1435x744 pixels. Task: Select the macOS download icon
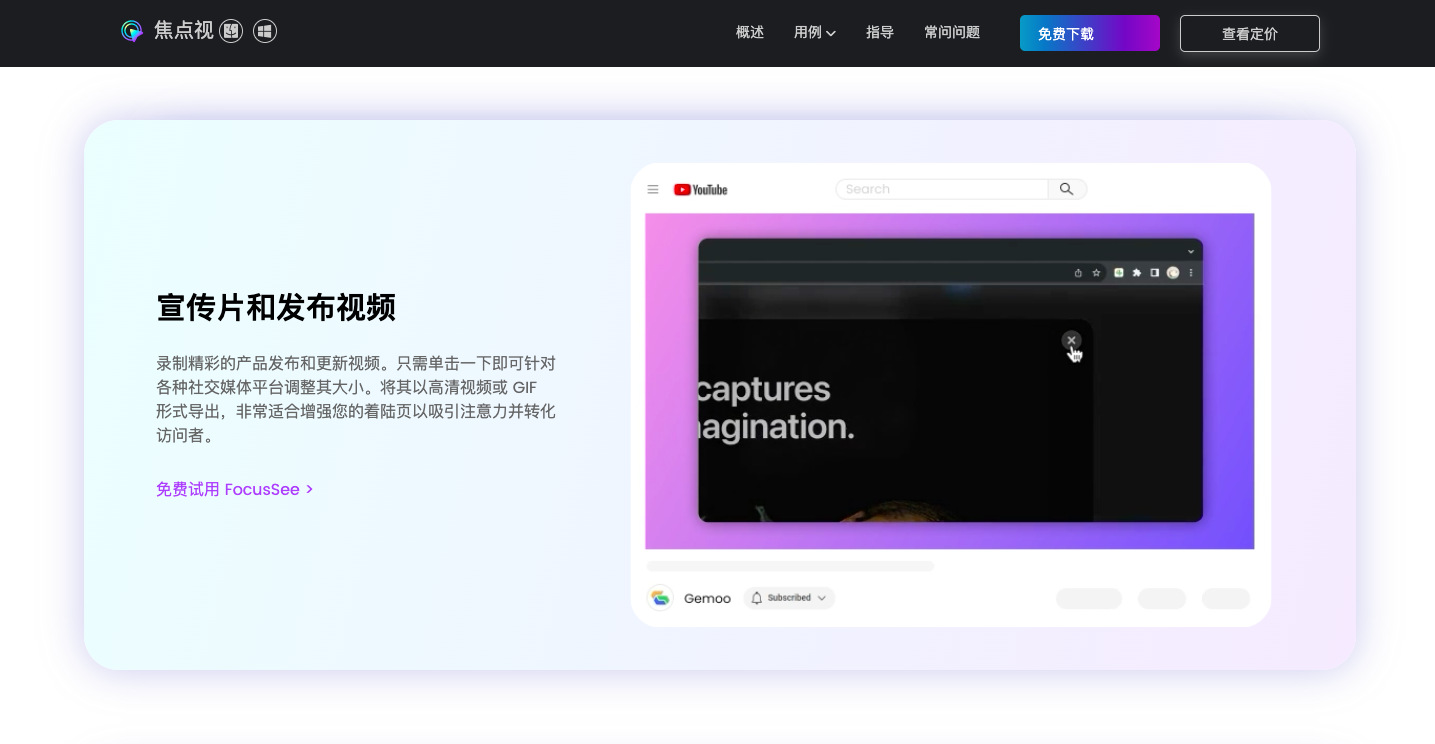point(231,31)
